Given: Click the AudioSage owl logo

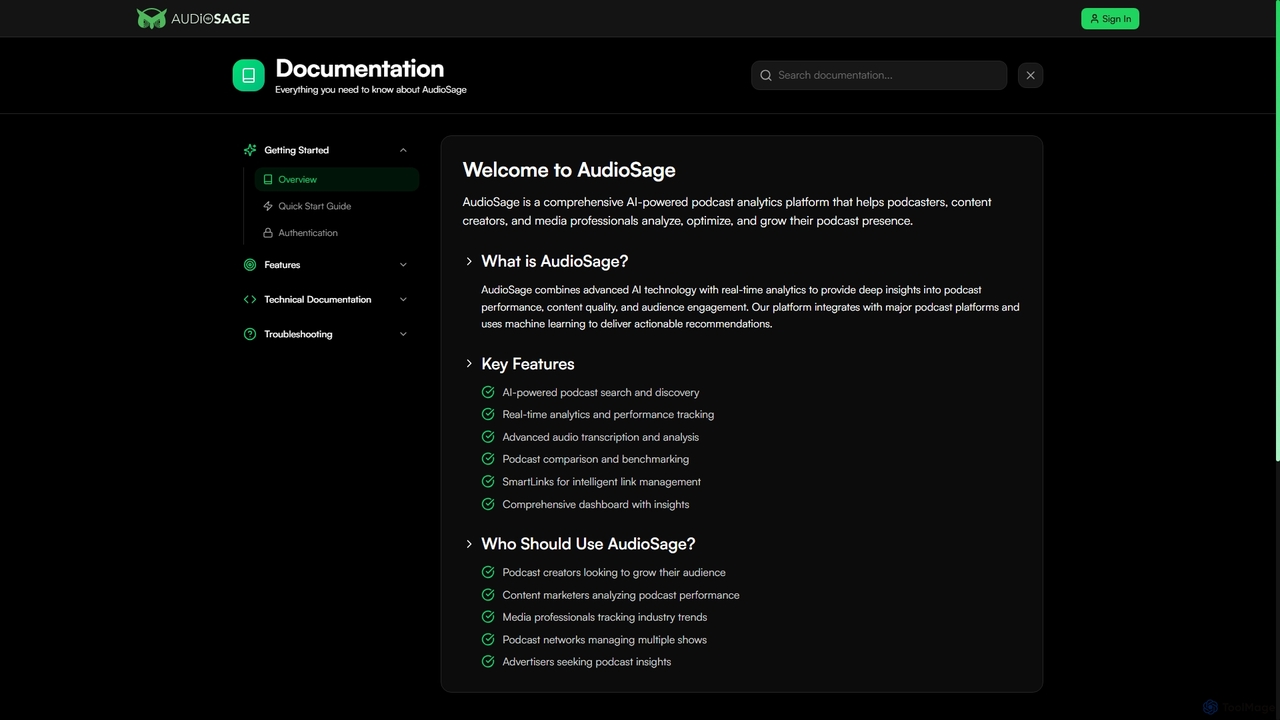Looking at the screenshot, I should click(x=152, y=18).
